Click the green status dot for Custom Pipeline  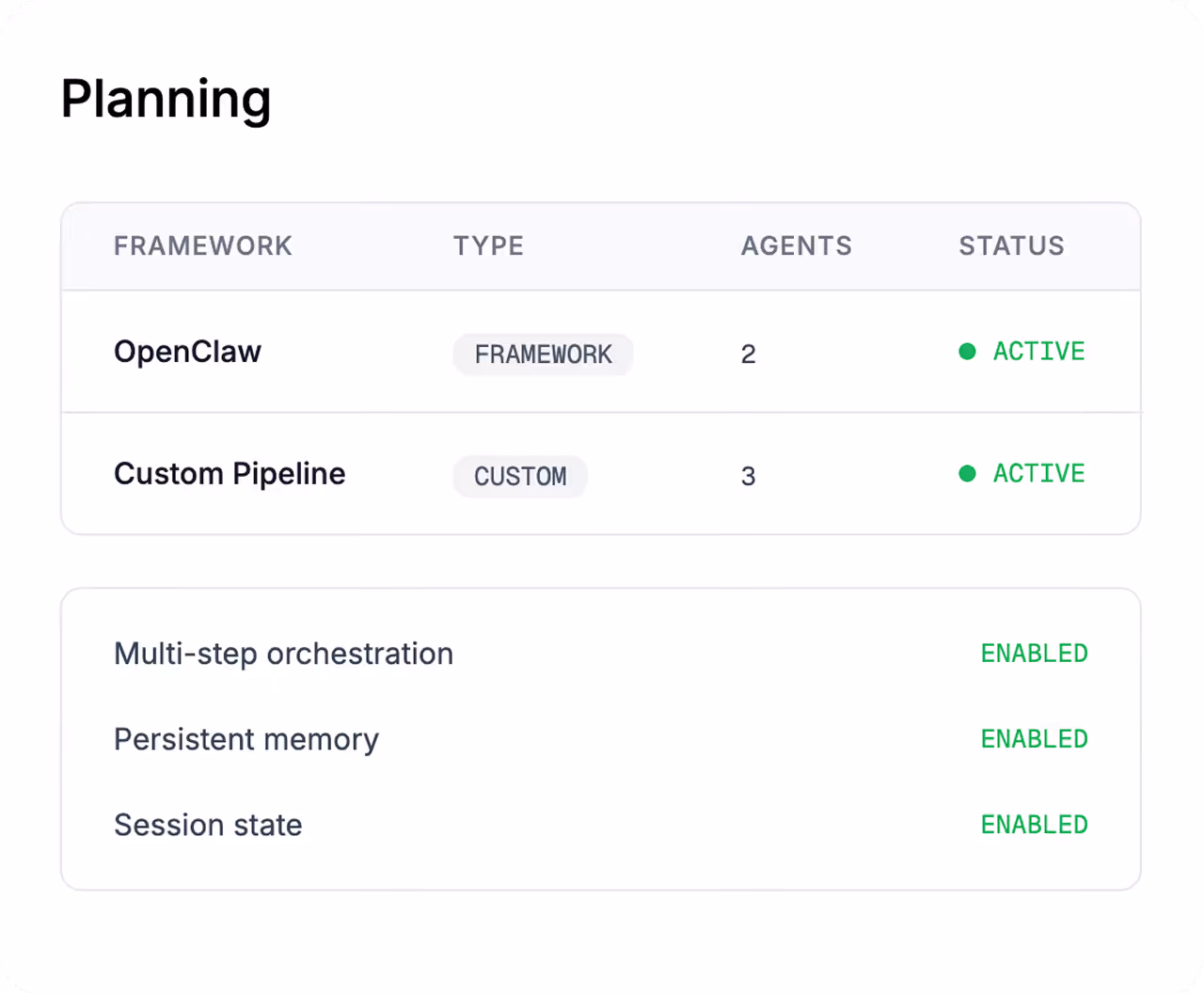(x=967, y=473)
